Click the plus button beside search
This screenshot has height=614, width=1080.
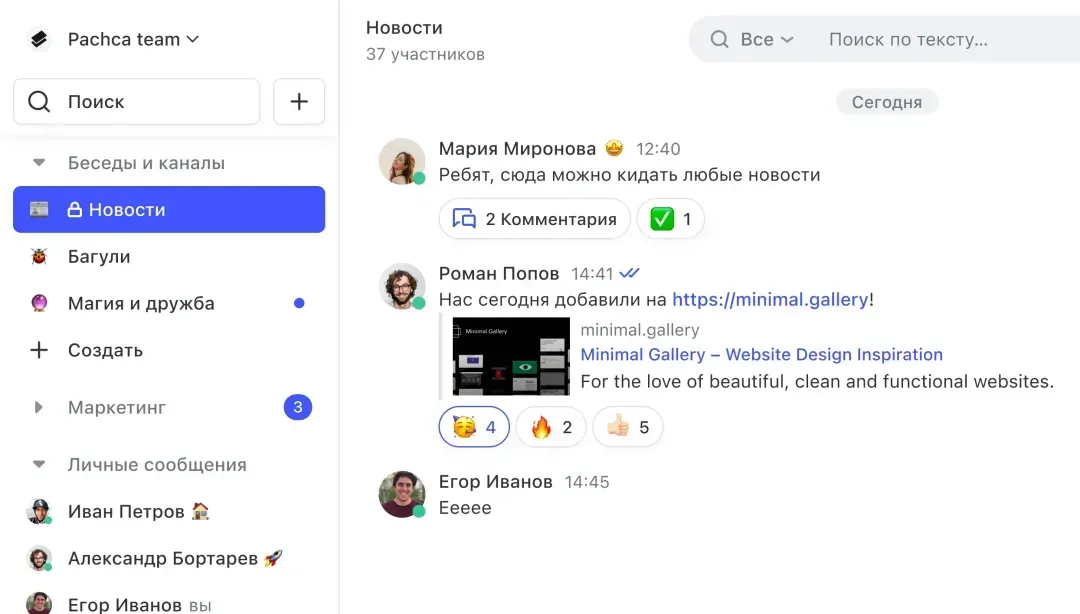[x=299, y=102]
